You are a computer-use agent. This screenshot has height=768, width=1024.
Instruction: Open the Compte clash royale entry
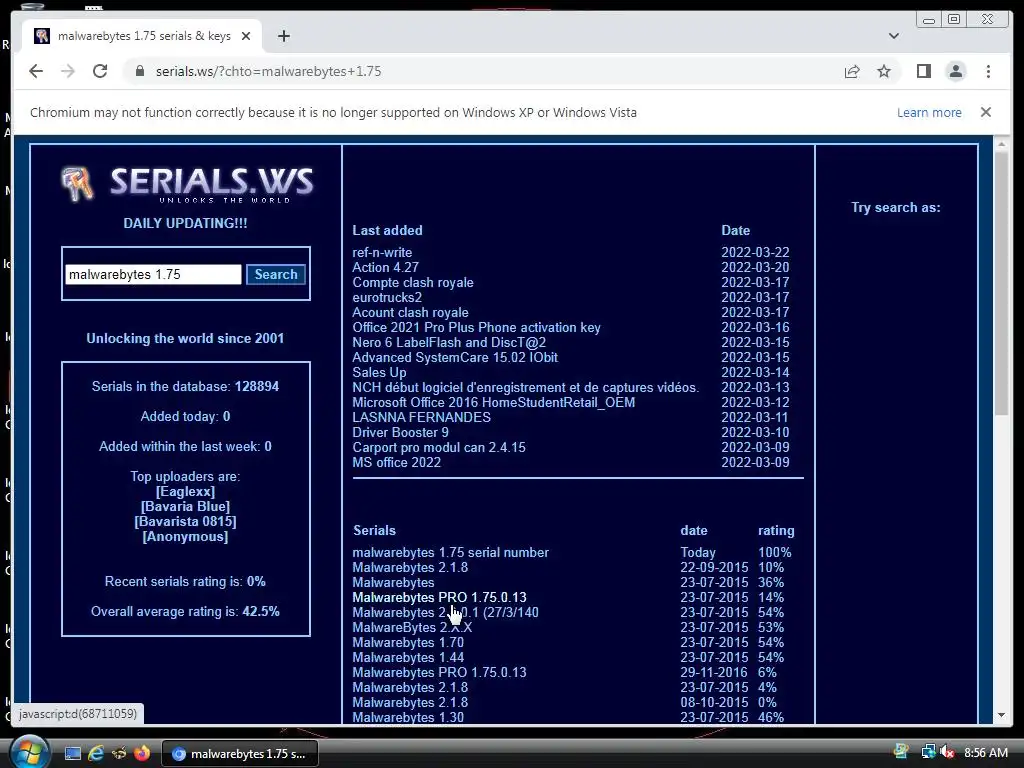click(x=413, y=282)
